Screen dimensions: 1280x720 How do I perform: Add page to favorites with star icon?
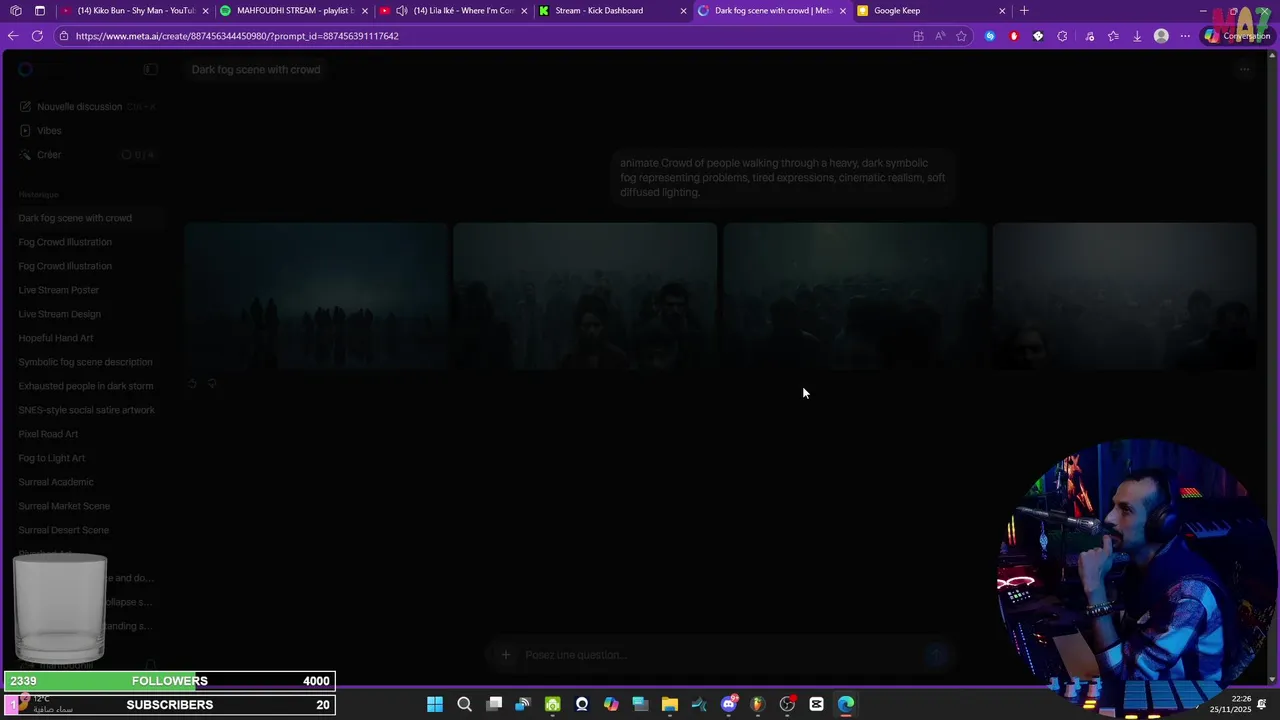click(961, 36)
